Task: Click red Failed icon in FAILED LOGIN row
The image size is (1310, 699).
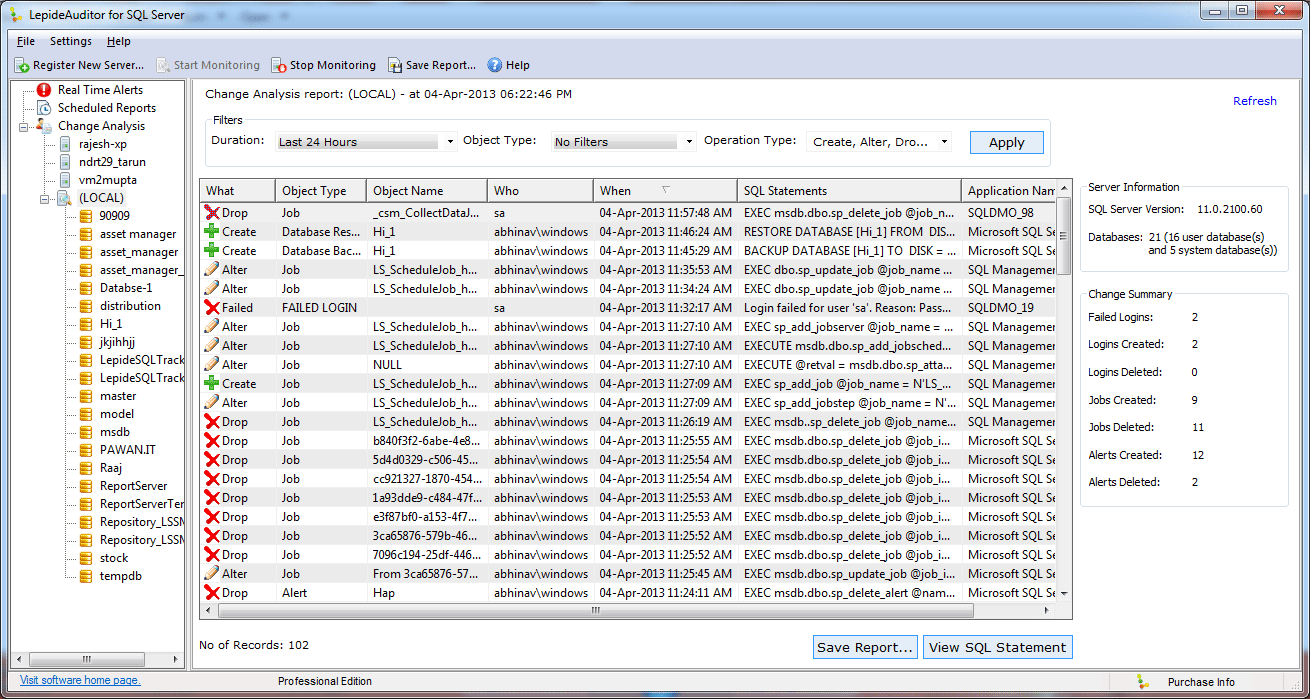Action: (211, 307)
